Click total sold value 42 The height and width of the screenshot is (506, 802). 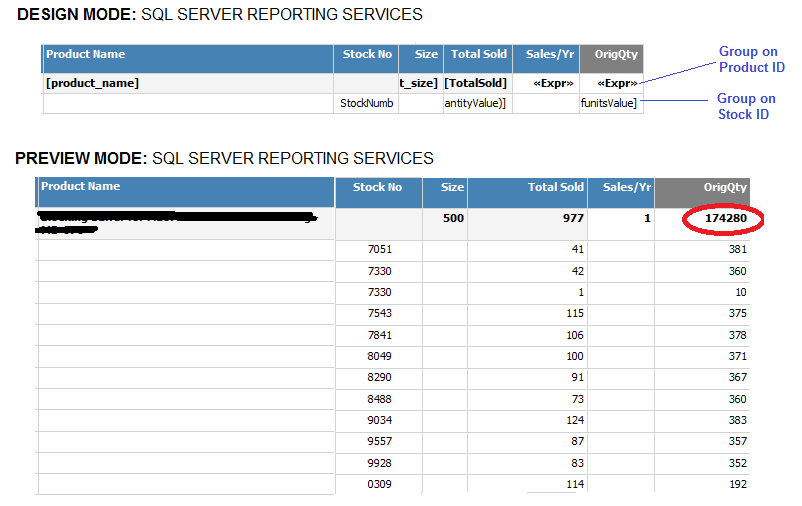[x=577, y=271]
